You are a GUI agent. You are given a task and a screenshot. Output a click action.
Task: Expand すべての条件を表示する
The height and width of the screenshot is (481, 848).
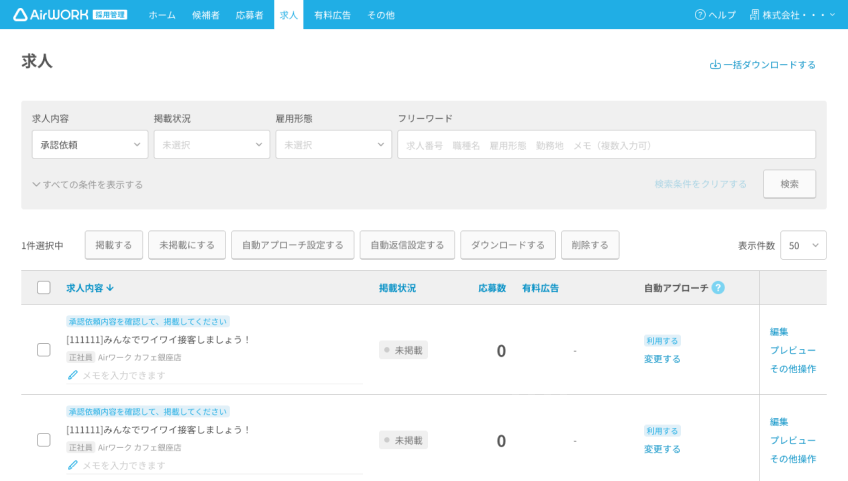point(88,185)
